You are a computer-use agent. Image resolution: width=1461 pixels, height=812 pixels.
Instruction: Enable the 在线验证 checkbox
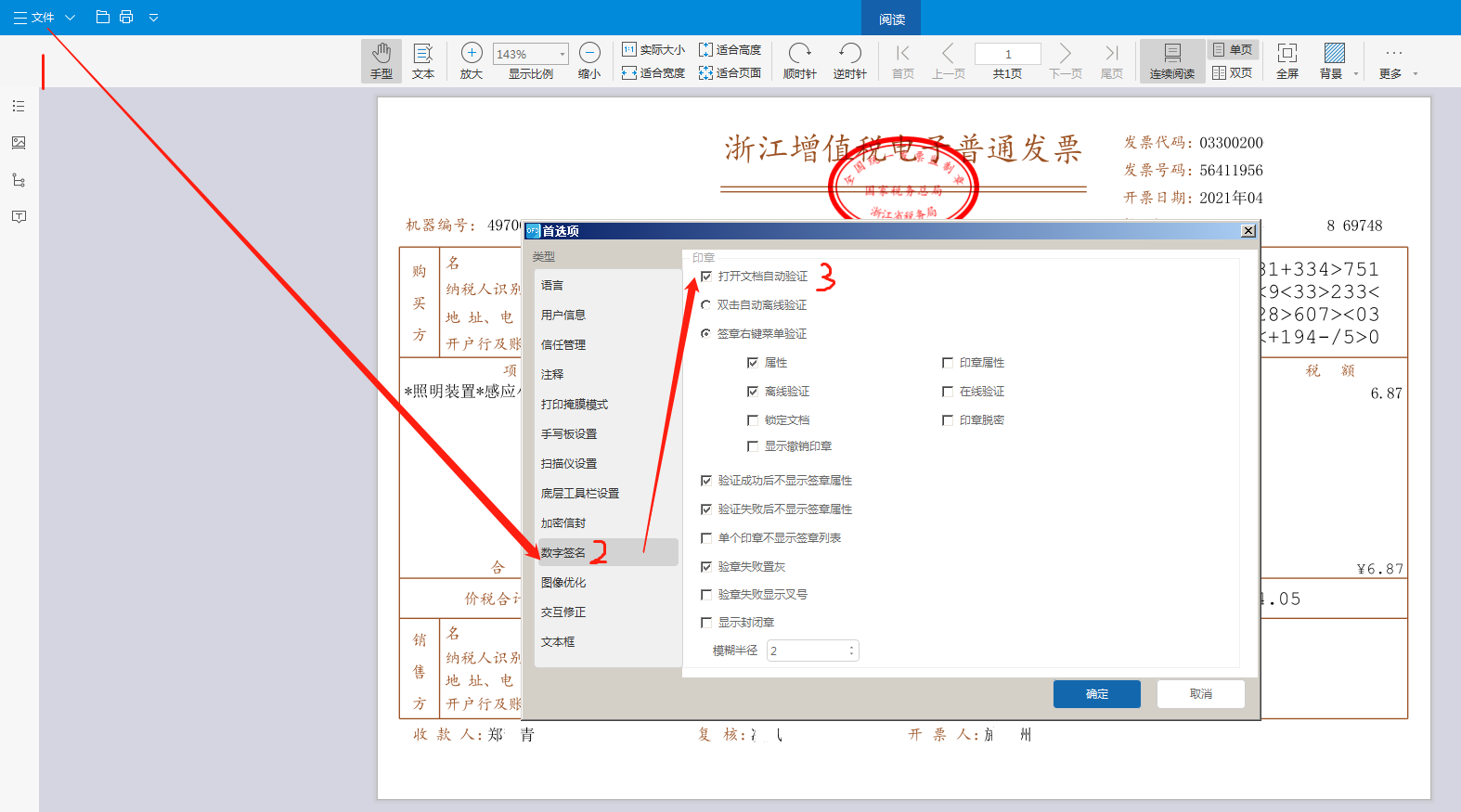point(948,392)
